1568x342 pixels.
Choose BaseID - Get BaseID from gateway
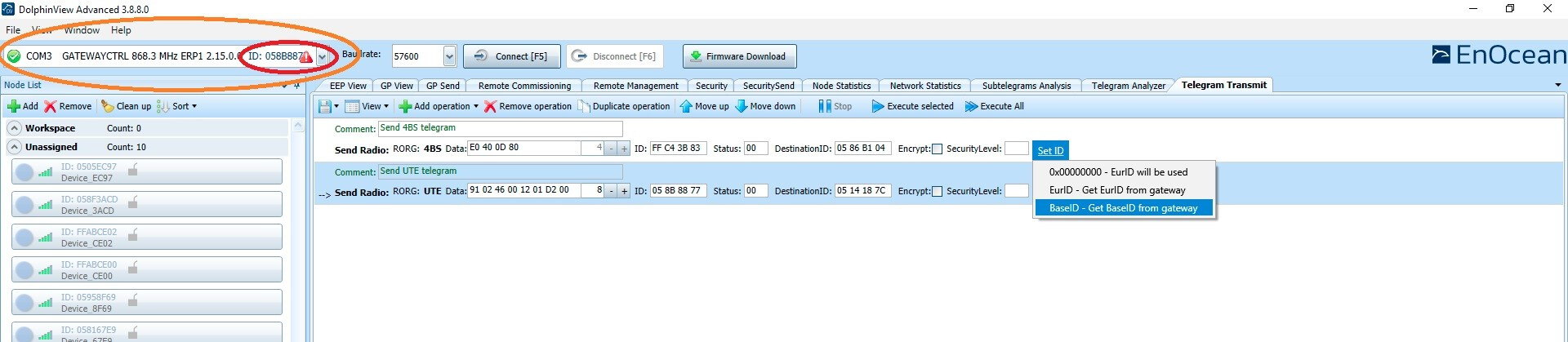(1124, 208)
